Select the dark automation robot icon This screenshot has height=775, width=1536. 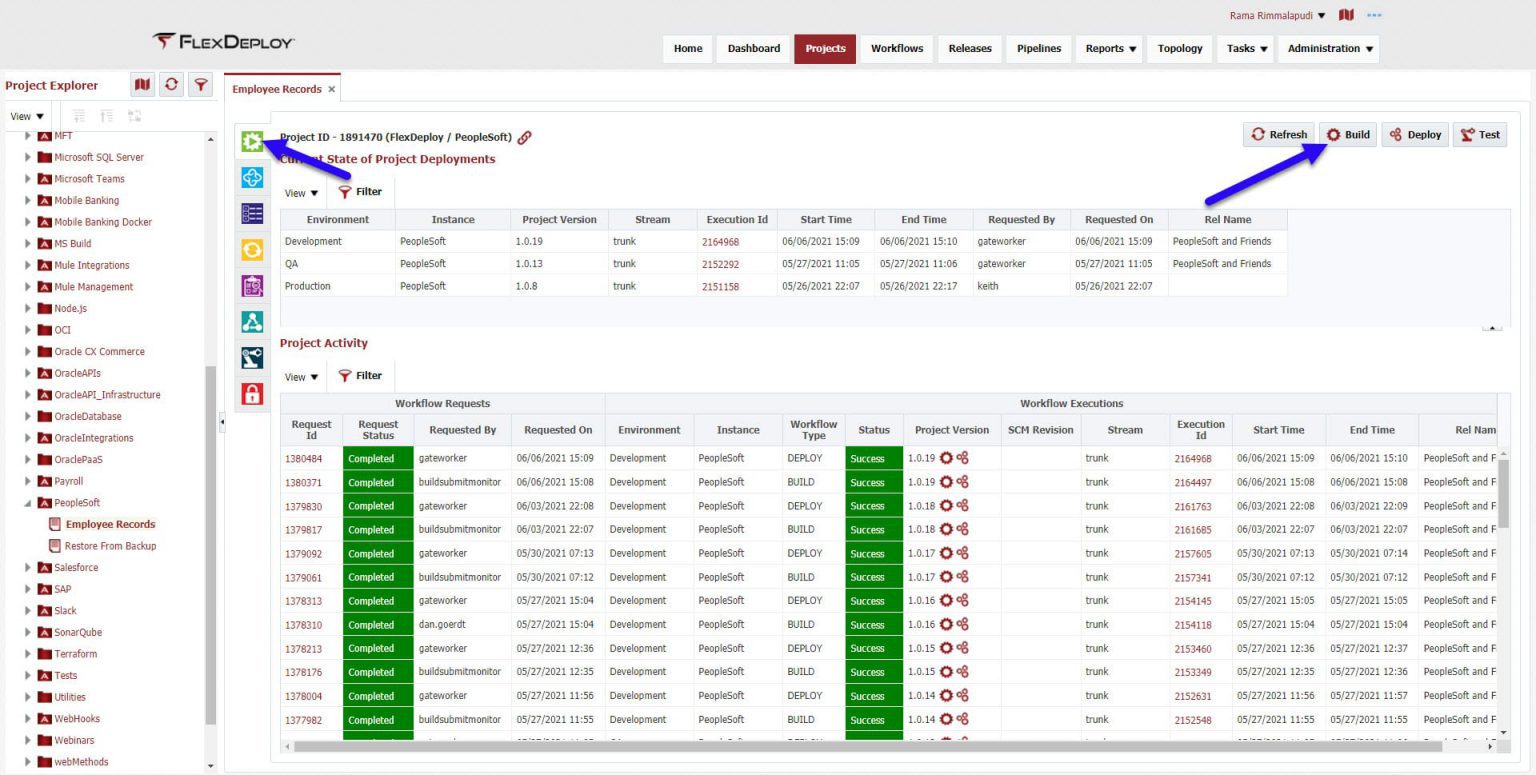[251, 356]
